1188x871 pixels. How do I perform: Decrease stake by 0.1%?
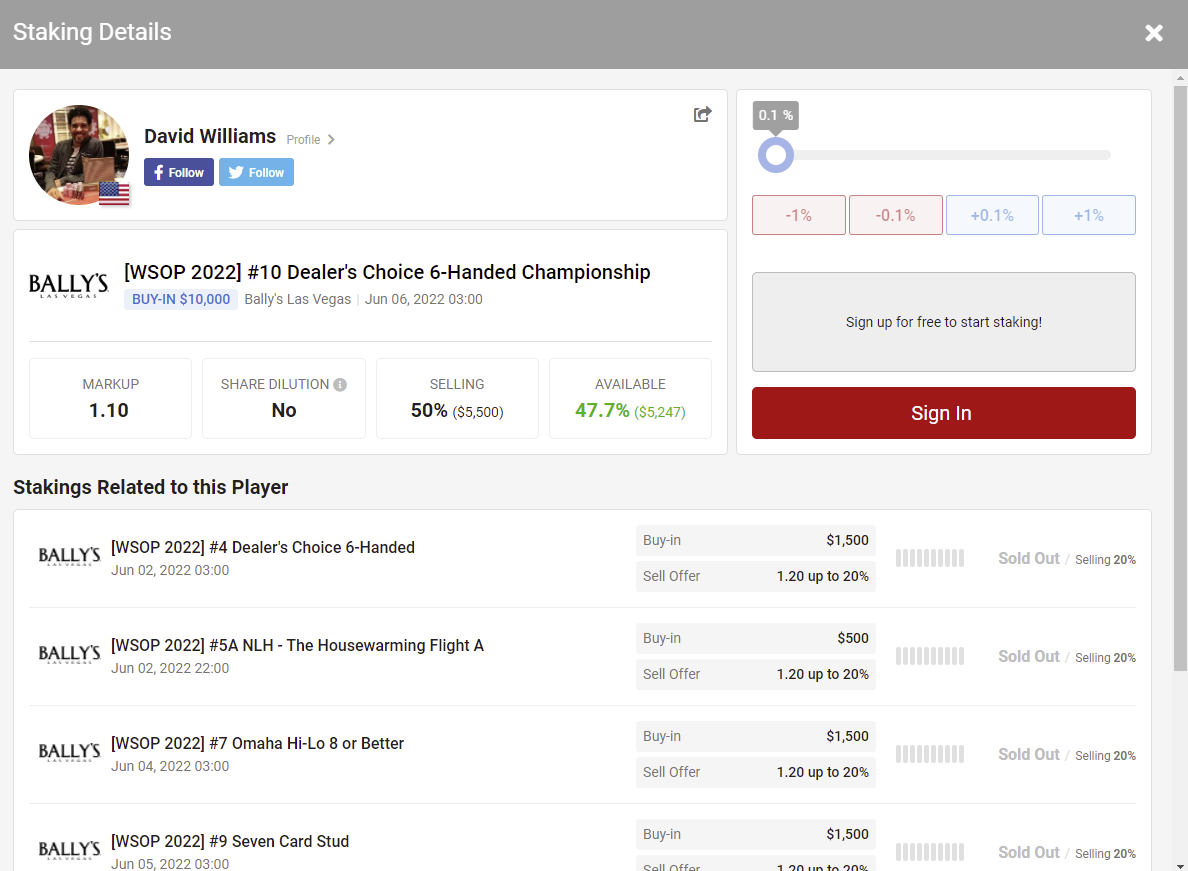[896, 215]
